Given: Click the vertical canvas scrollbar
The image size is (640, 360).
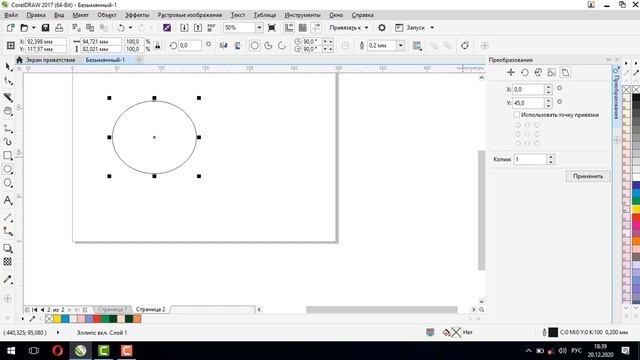Looking at the screenshot, I should (482, 210).
